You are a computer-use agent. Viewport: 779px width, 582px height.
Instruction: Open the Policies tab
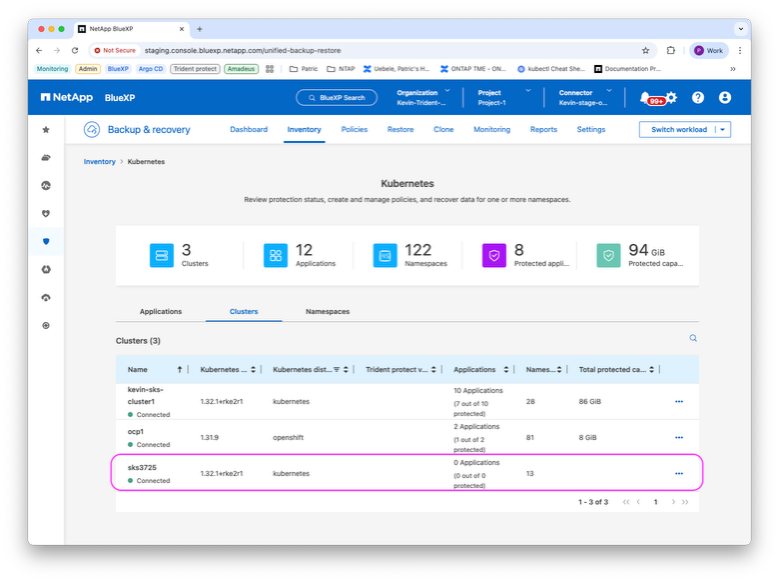[354, 129]
